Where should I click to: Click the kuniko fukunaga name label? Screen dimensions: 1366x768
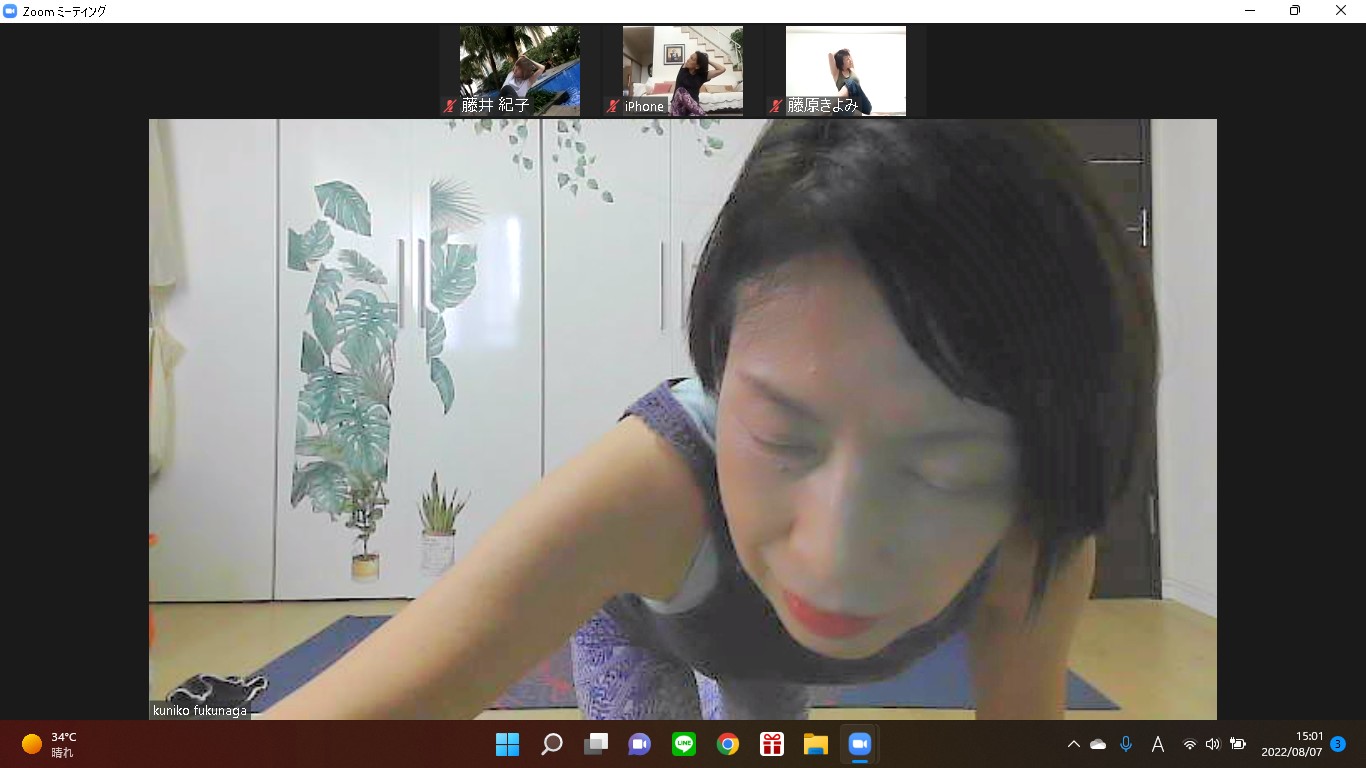click(x=200, y=711)
